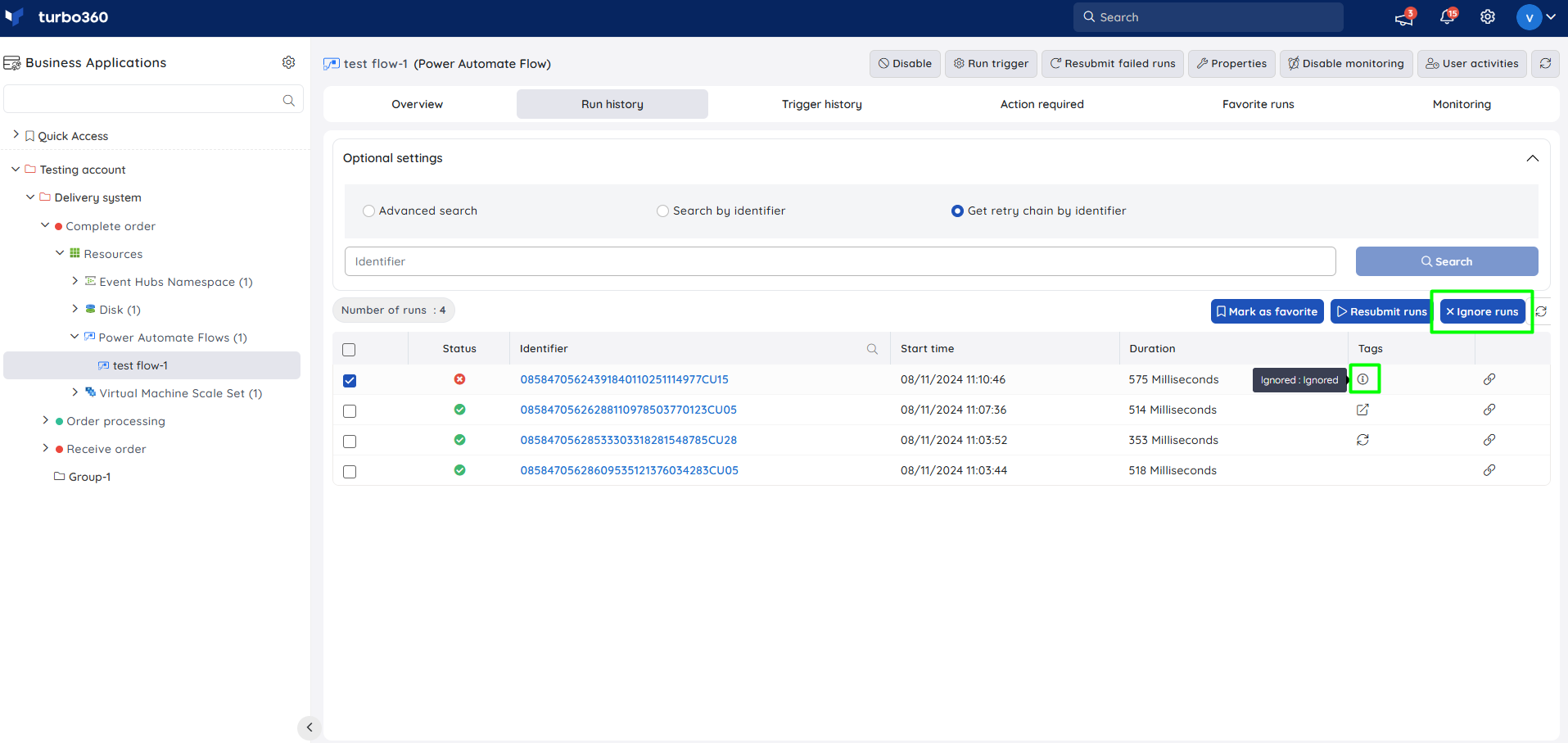The width and height of the screenshot is (1568, 743).
Task: Expand the Disk (1) node
Action: coord(75,309)
